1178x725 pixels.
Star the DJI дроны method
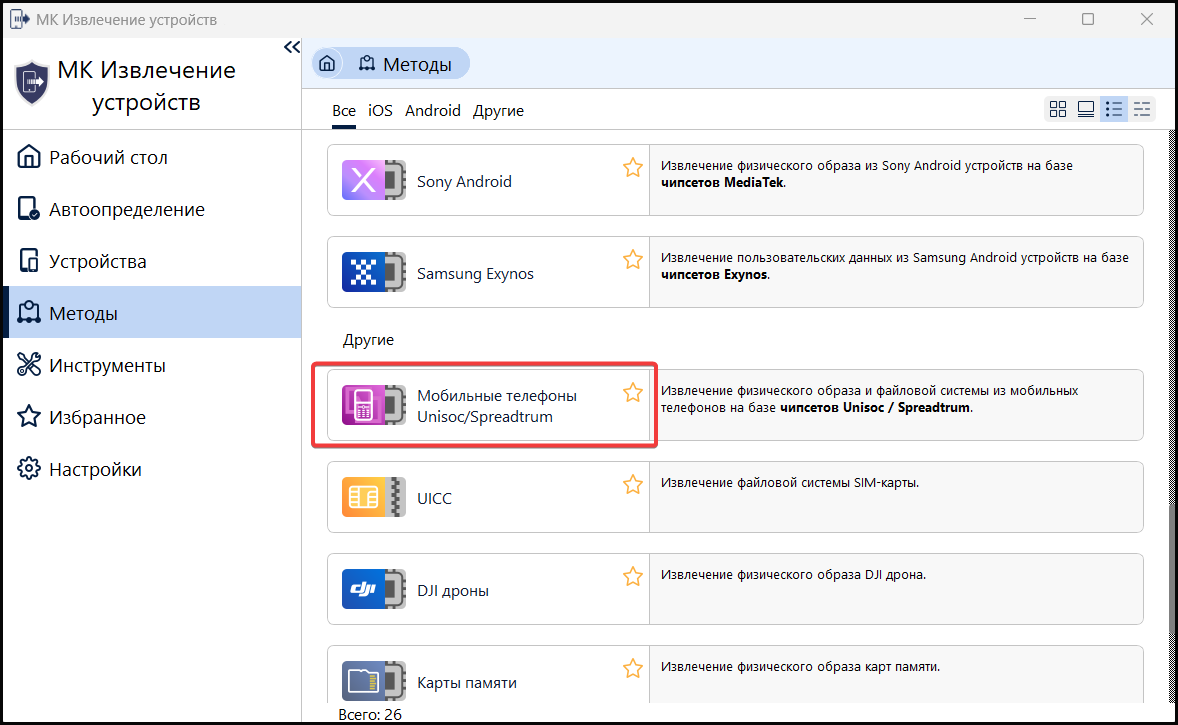633,576
